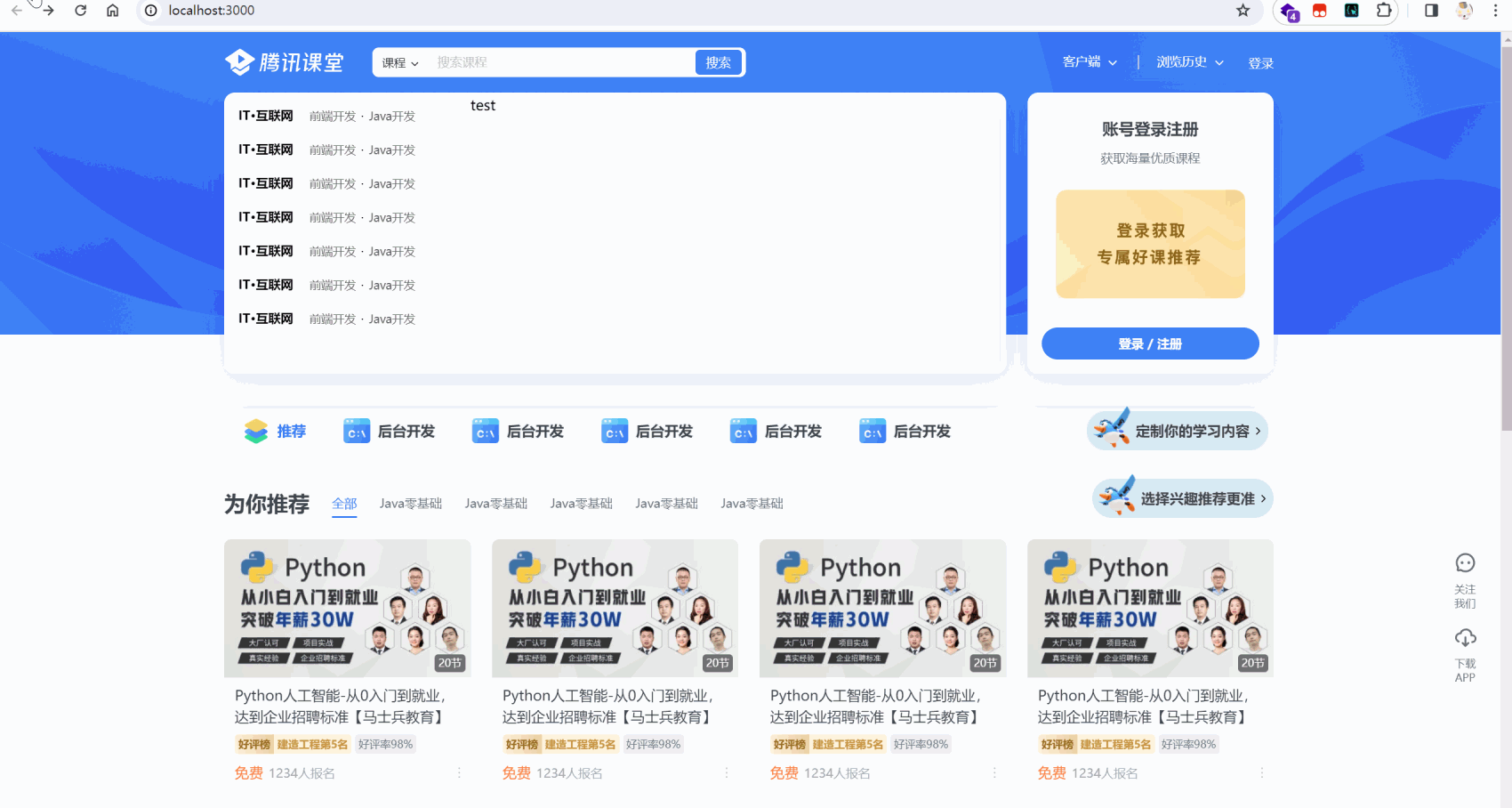Click Java开发 in the fourth IT·互联网 row

392,217
